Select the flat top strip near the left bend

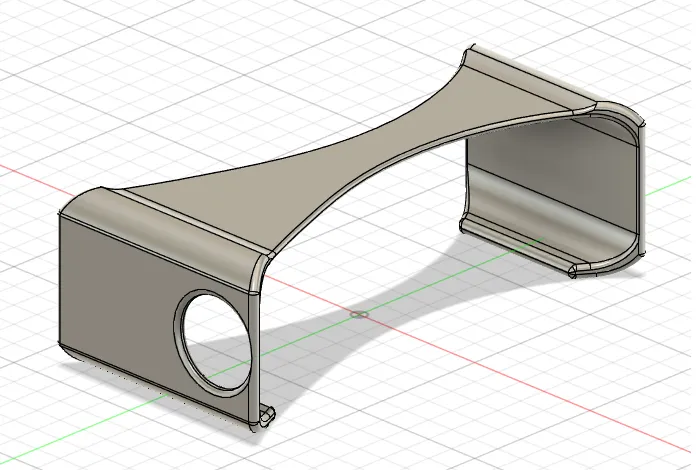pos(195,216)
